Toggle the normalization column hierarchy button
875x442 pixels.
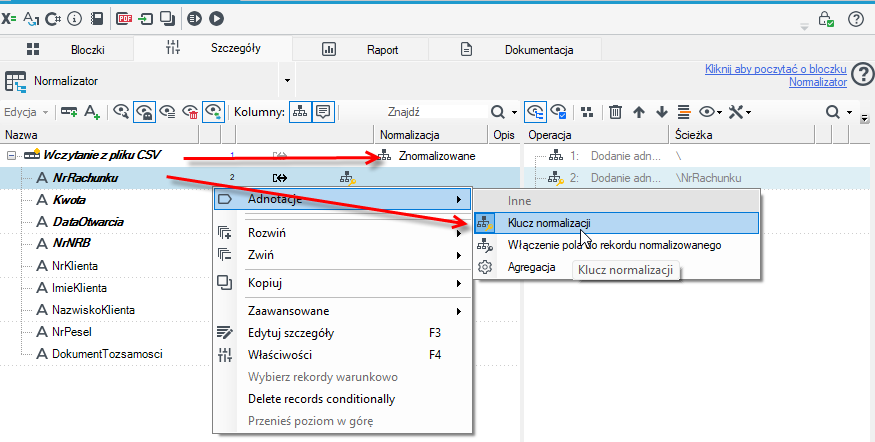pos(300,112)
